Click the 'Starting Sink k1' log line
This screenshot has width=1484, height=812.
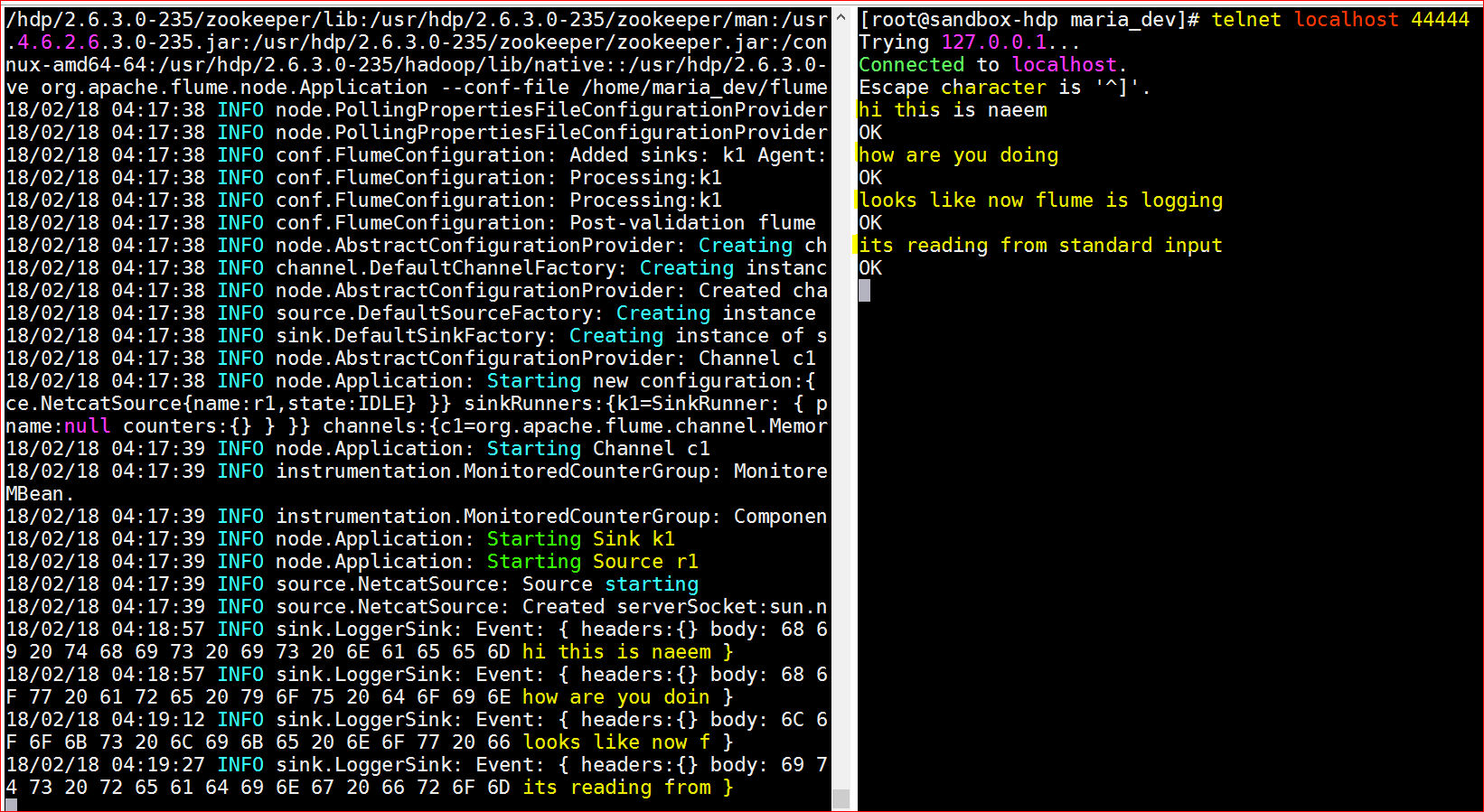341,538
